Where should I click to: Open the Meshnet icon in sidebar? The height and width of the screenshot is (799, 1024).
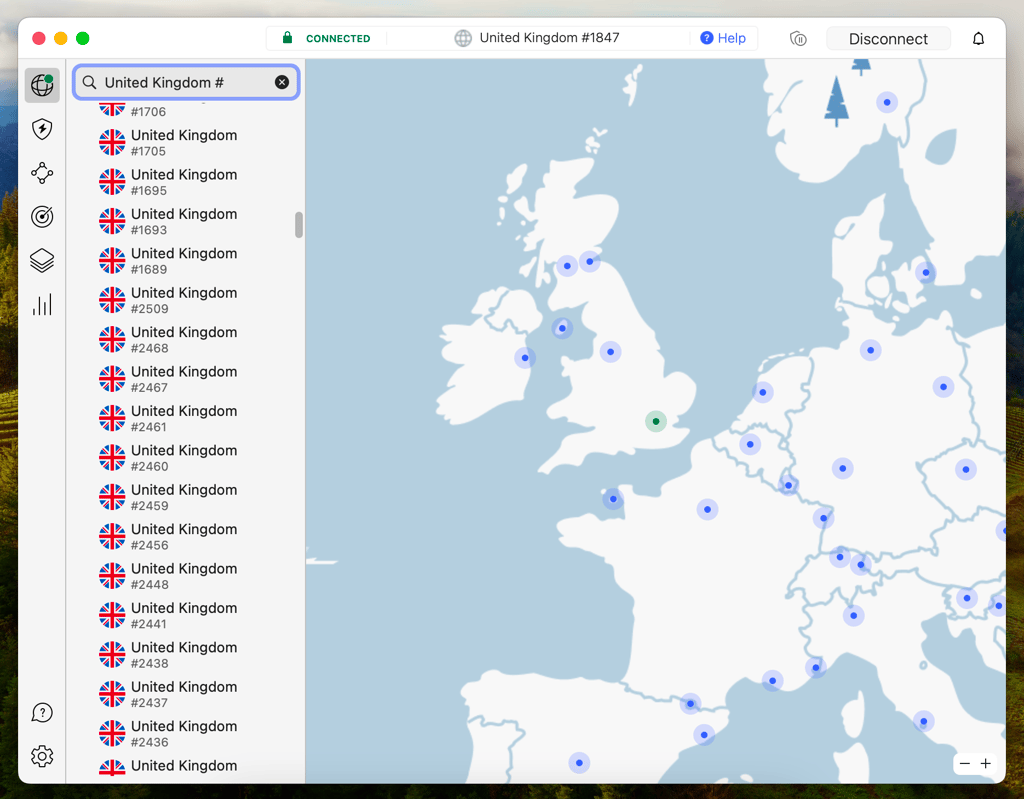(42, 173)
